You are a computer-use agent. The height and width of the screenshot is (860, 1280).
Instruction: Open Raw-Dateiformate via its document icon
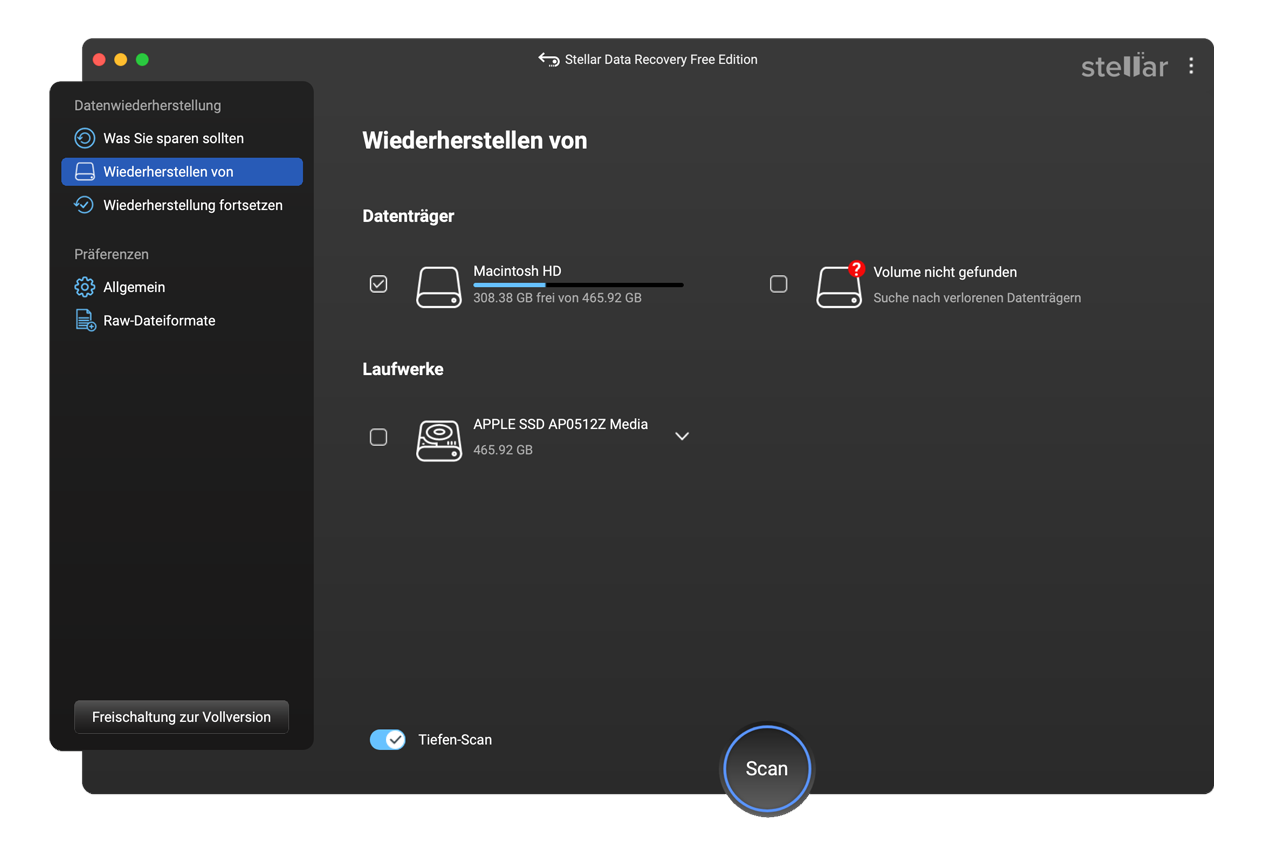click(x=84, y=320)
